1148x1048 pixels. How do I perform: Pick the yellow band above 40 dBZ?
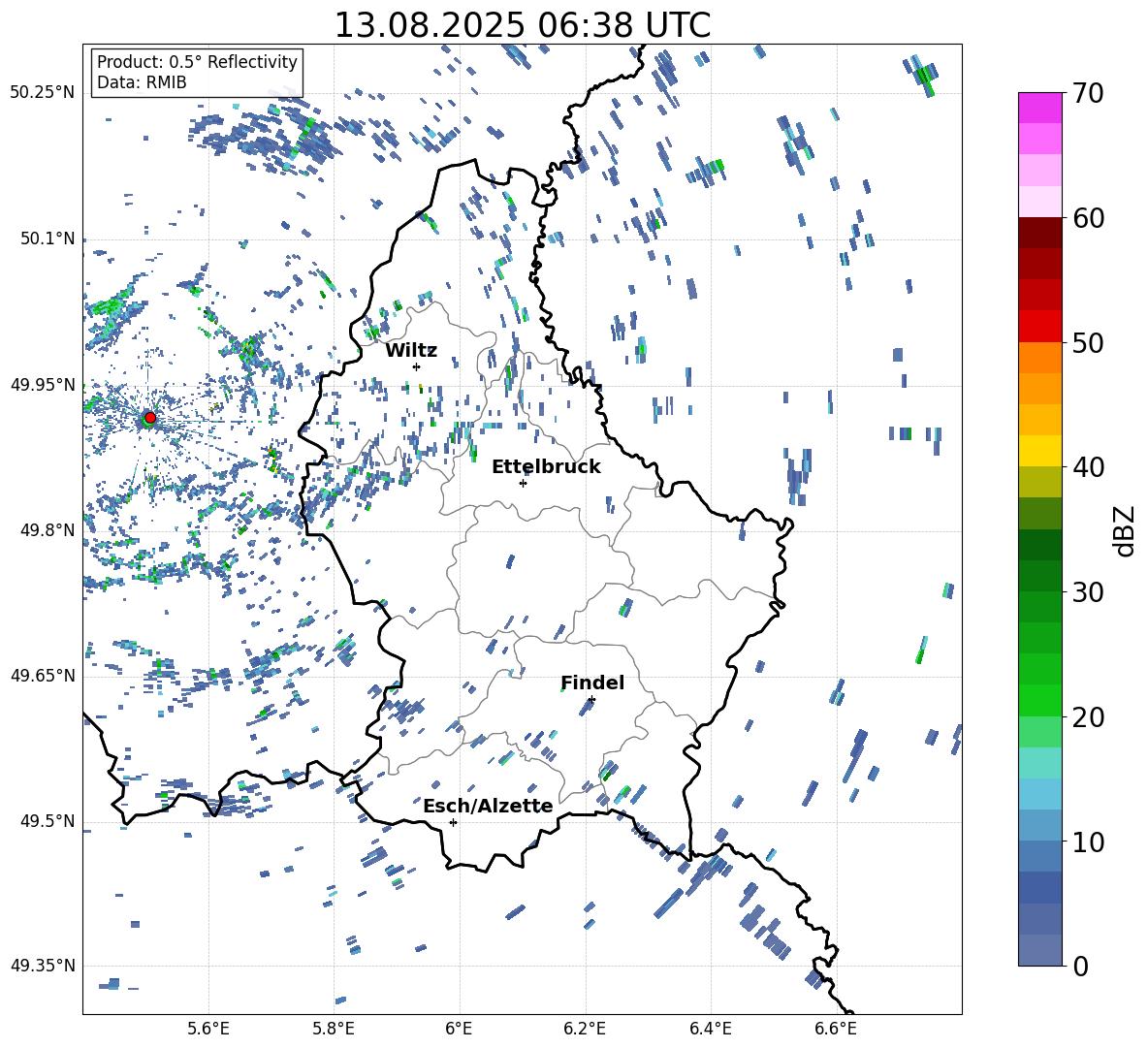(x=1040, y=451)
